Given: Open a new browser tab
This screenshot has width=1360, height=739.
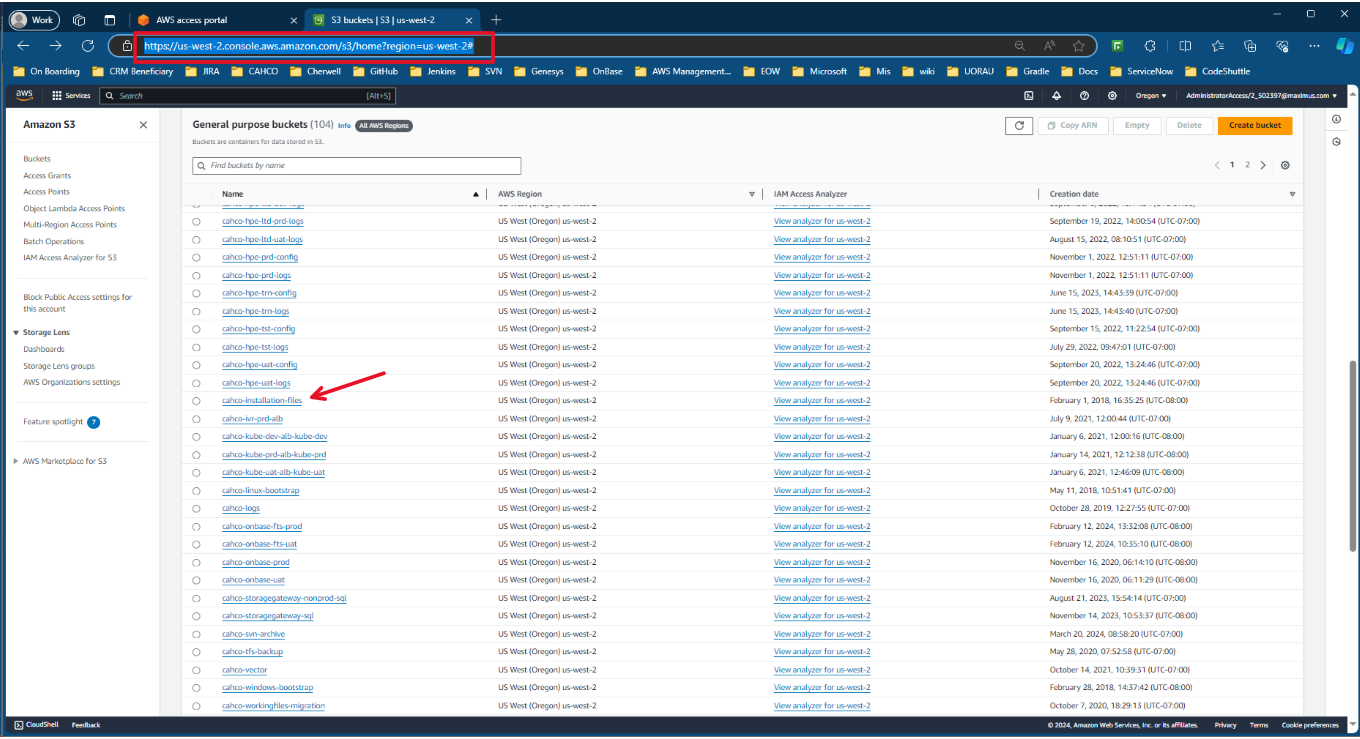Looking at the screenshot, I should pos(496,20).
